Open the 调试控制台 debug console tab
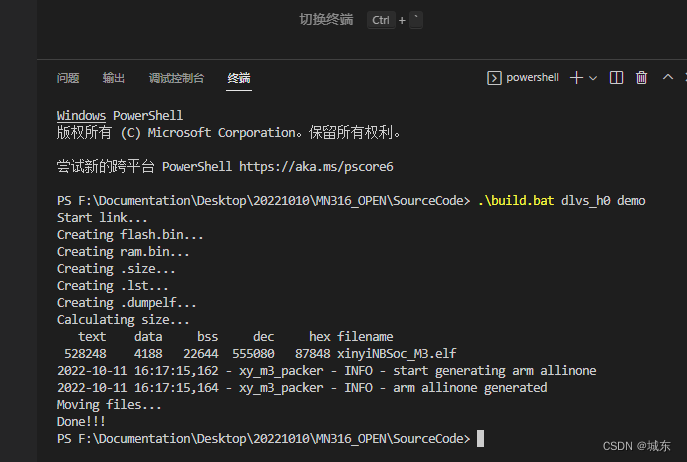The width and height of the screenshot is (687, 462). point(176,78)
